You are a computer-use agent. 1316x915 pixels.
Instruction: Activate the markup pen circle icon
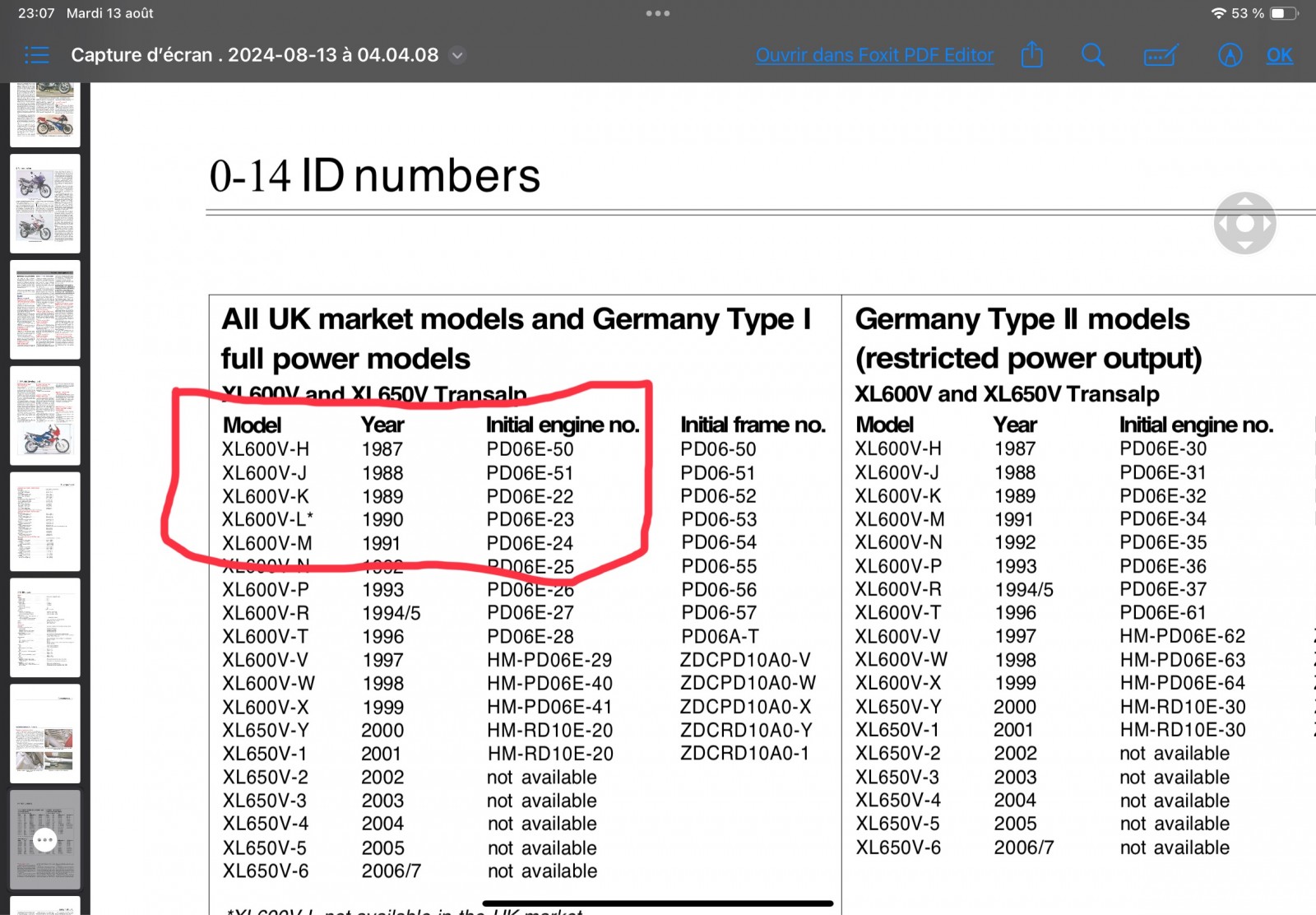1230,55
